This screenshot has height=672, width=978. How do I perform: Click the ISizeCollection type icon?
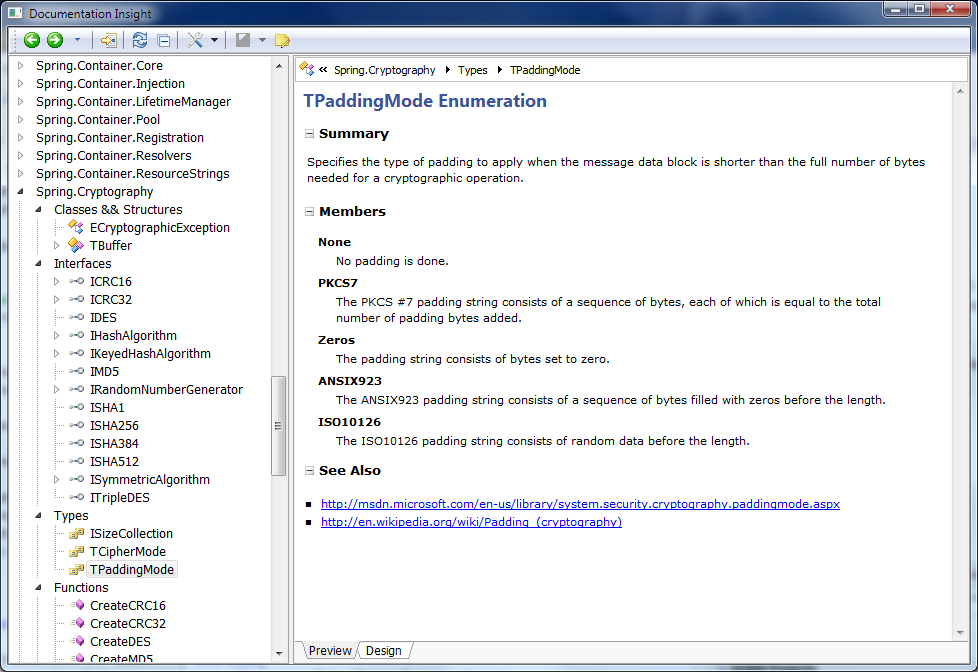[76, 533]
